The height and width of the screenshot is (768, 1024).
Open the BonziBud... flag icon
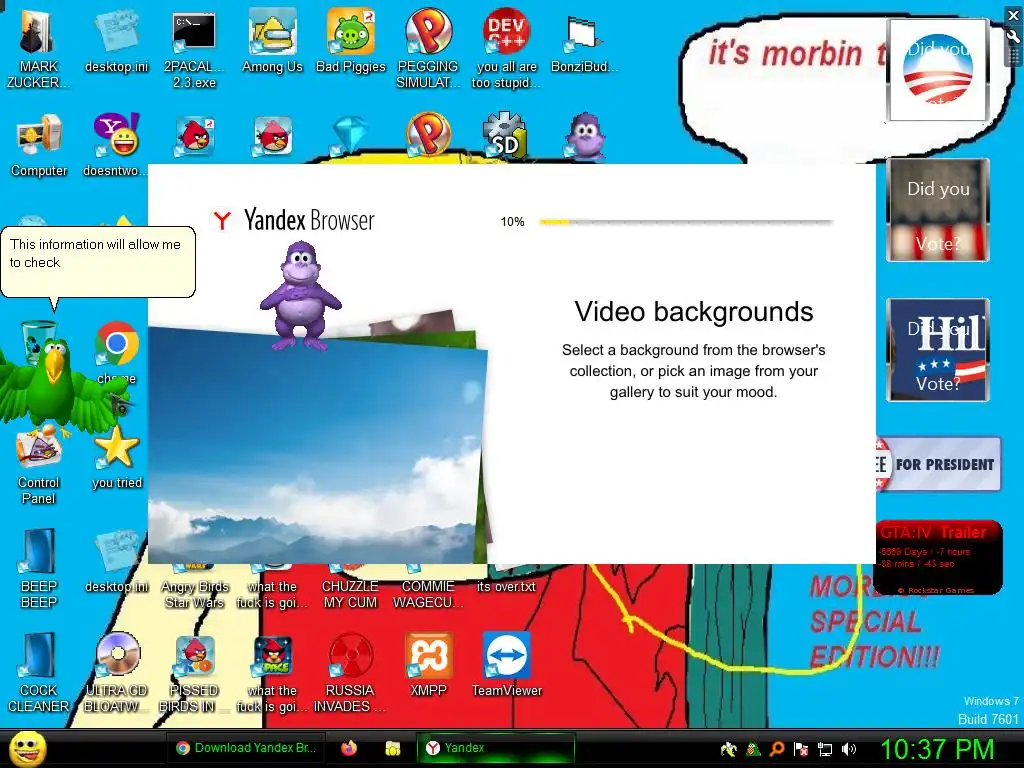(x=583, y=40)
